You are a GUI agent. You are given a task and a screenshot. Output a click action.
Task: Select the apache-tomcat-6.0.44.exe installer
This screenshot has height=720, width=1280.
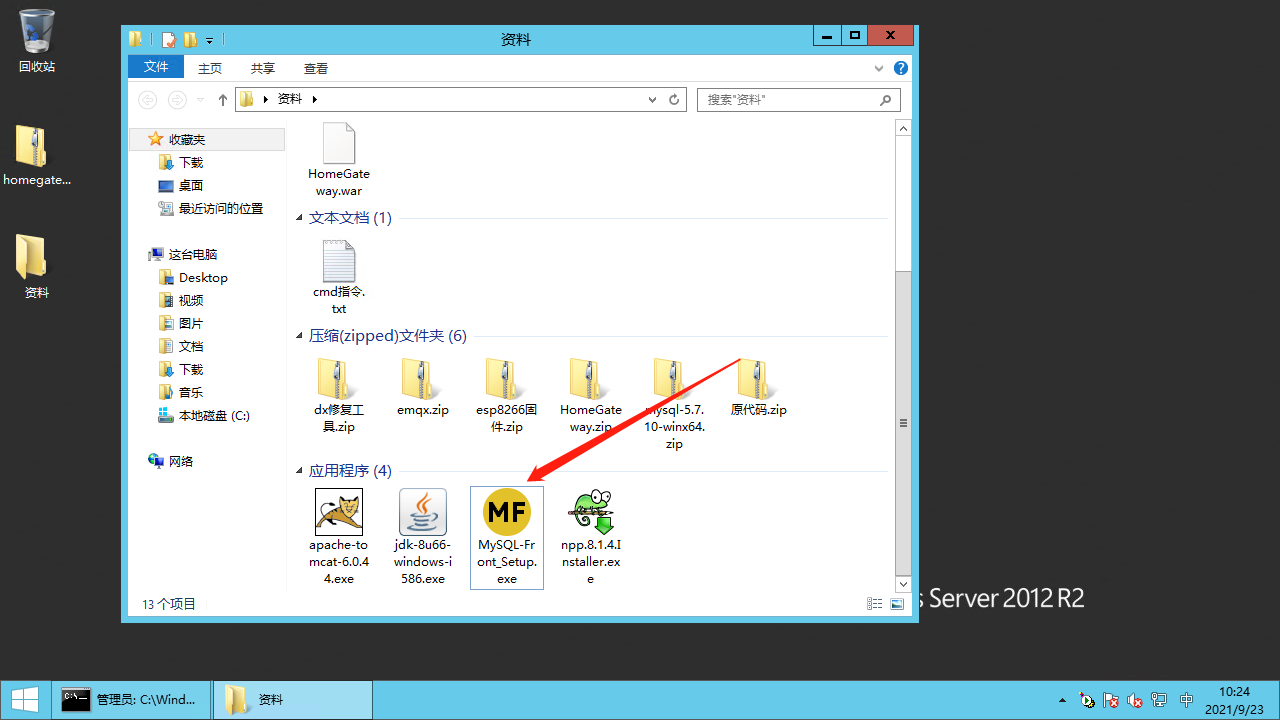coord(339,537)
